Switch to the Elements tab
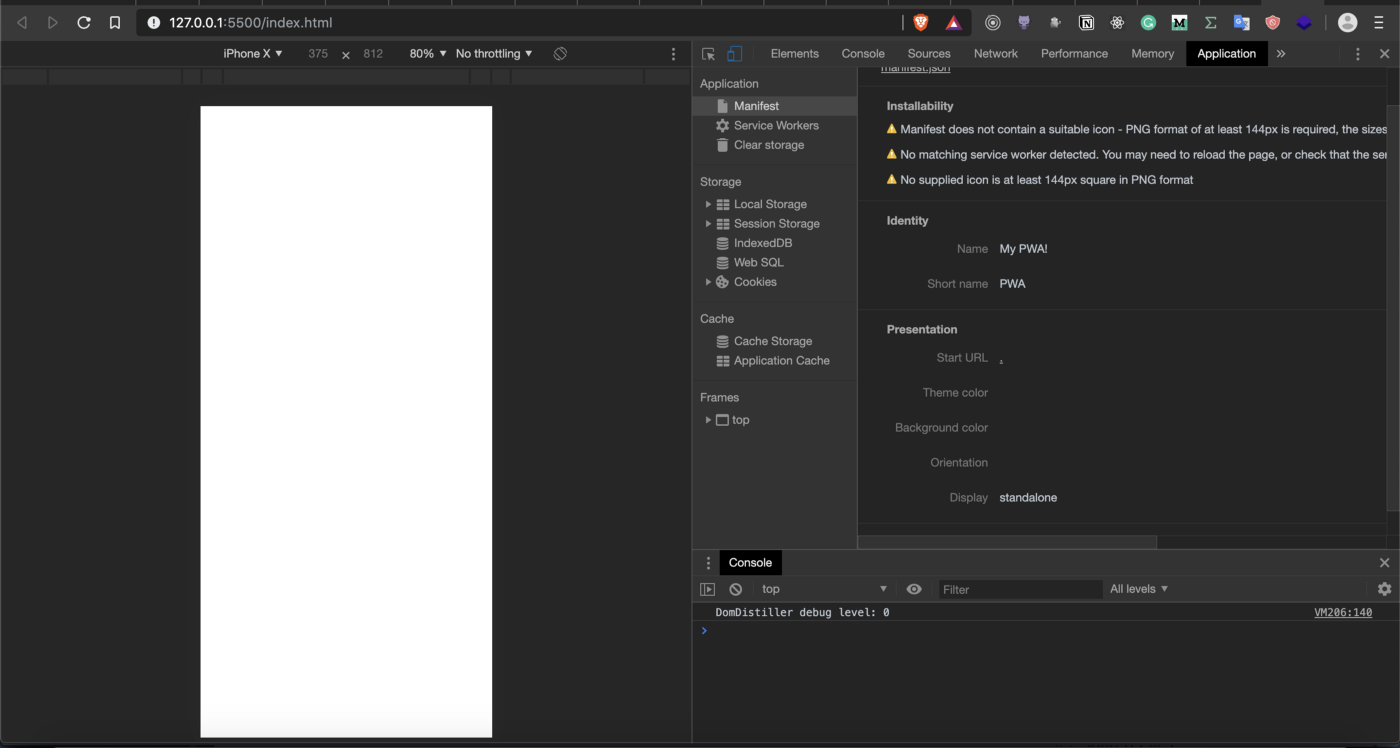This screenshot has height=748, width=1400. click(x=794, y=54)
